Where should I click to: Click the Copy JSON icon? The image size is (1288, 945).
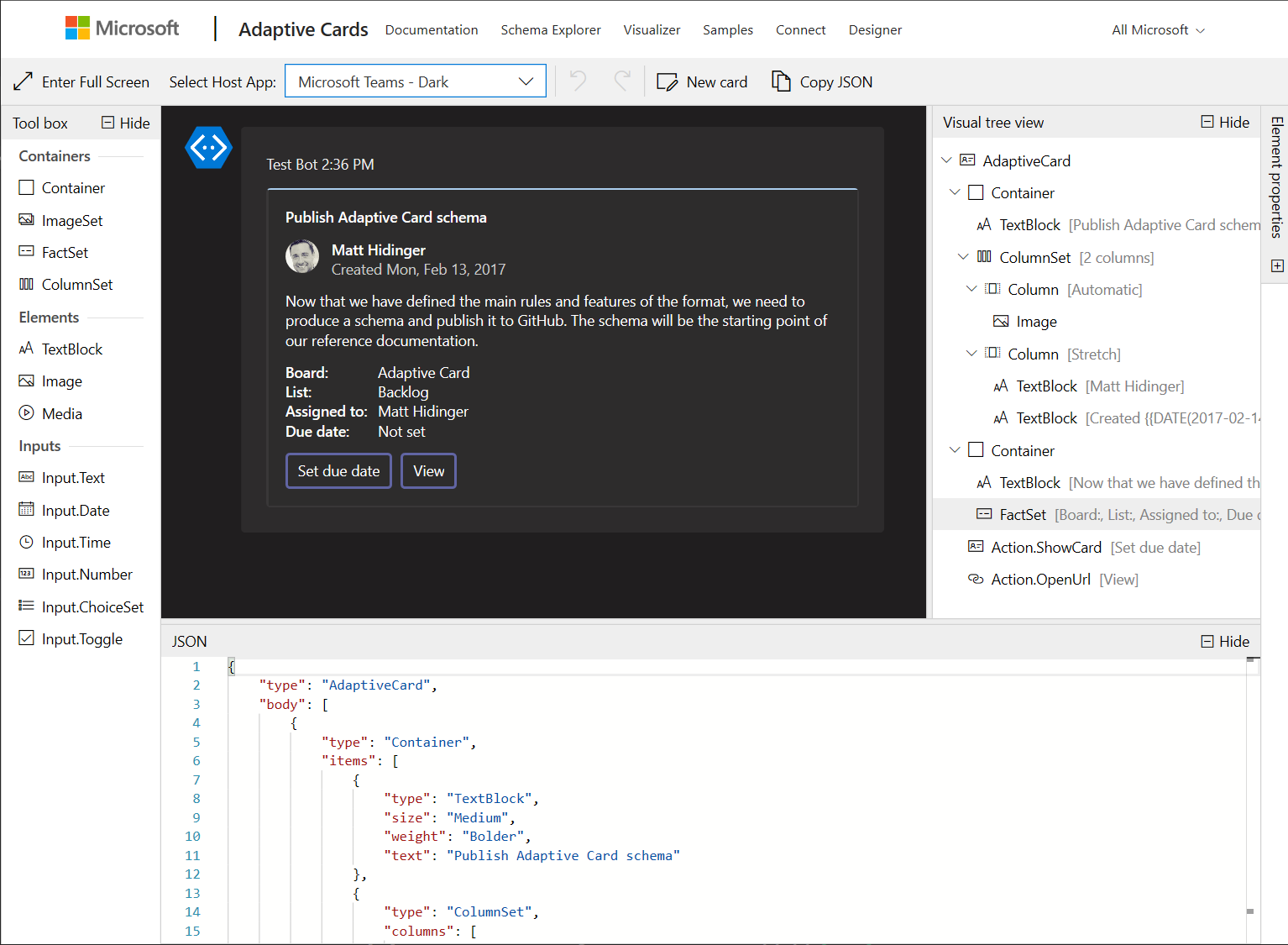point(781,81)
